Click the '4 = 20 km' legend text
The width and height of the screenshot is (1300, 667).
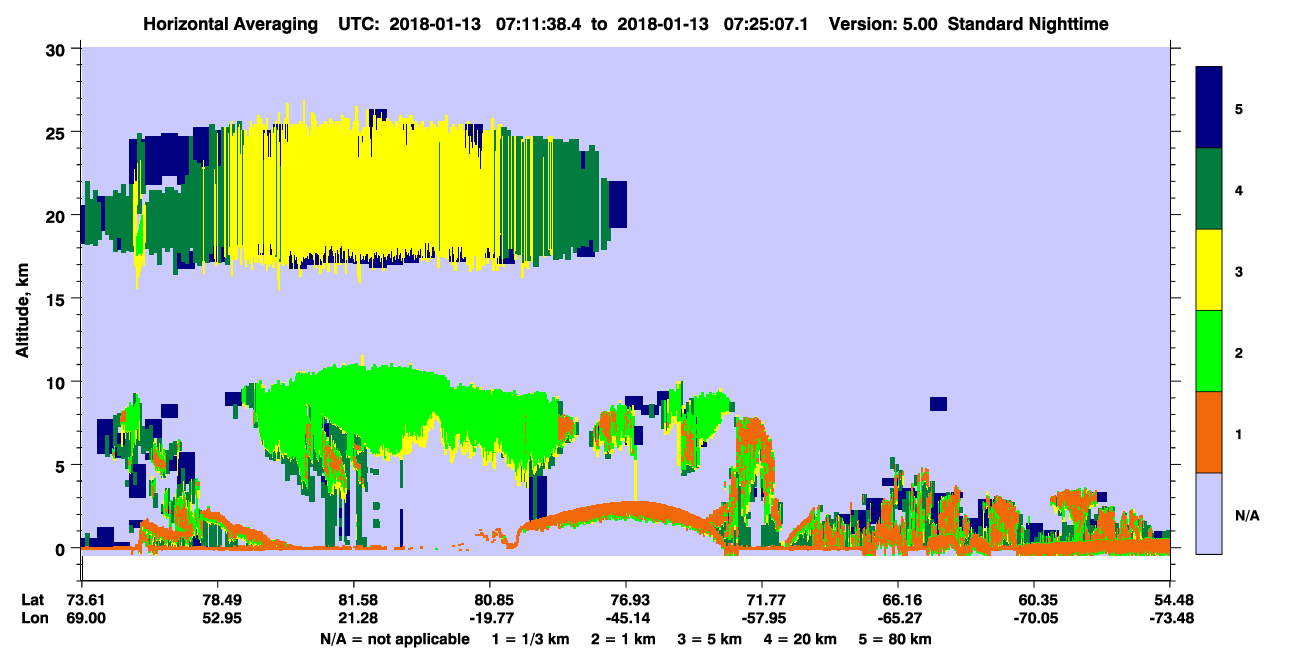[800, 639]
